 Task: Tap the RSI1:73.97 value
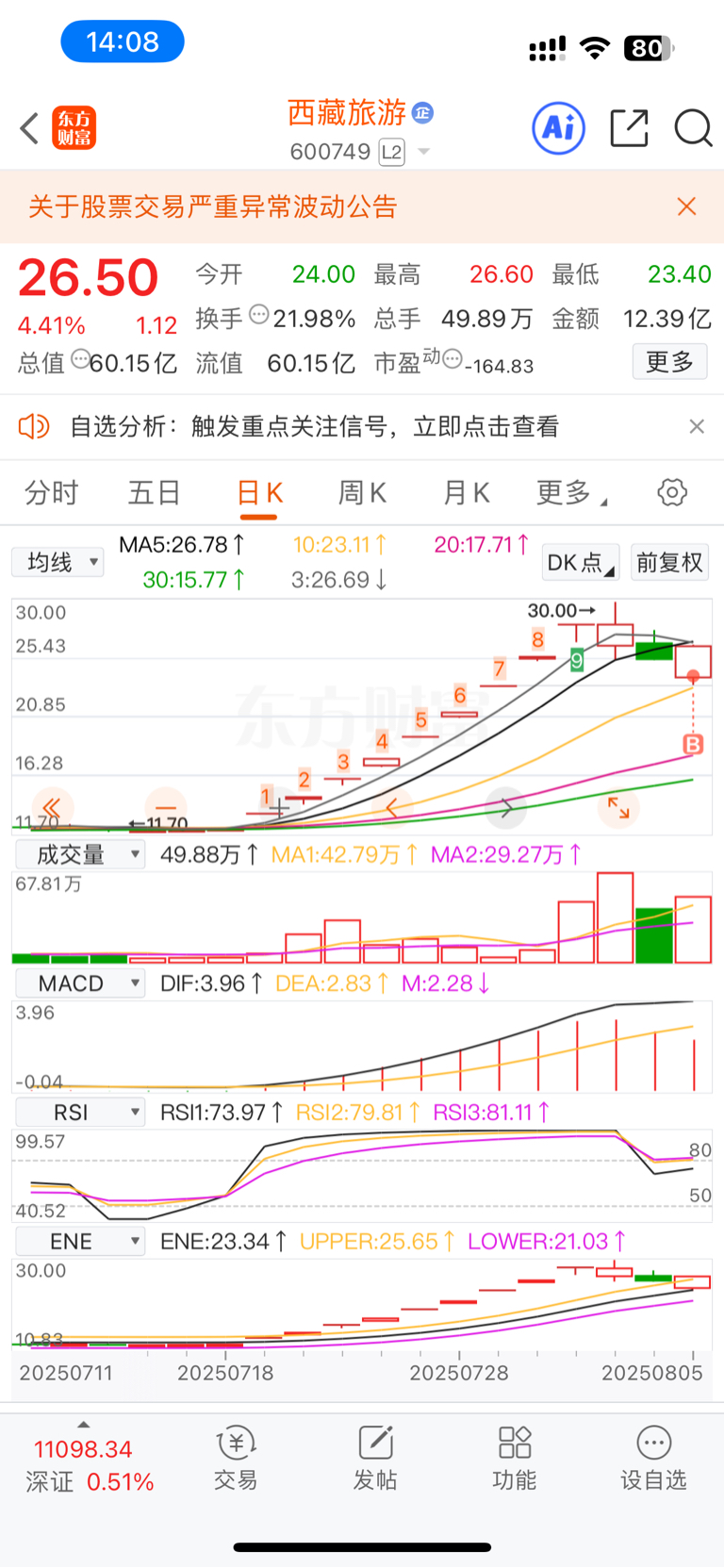click(222, 1113)
